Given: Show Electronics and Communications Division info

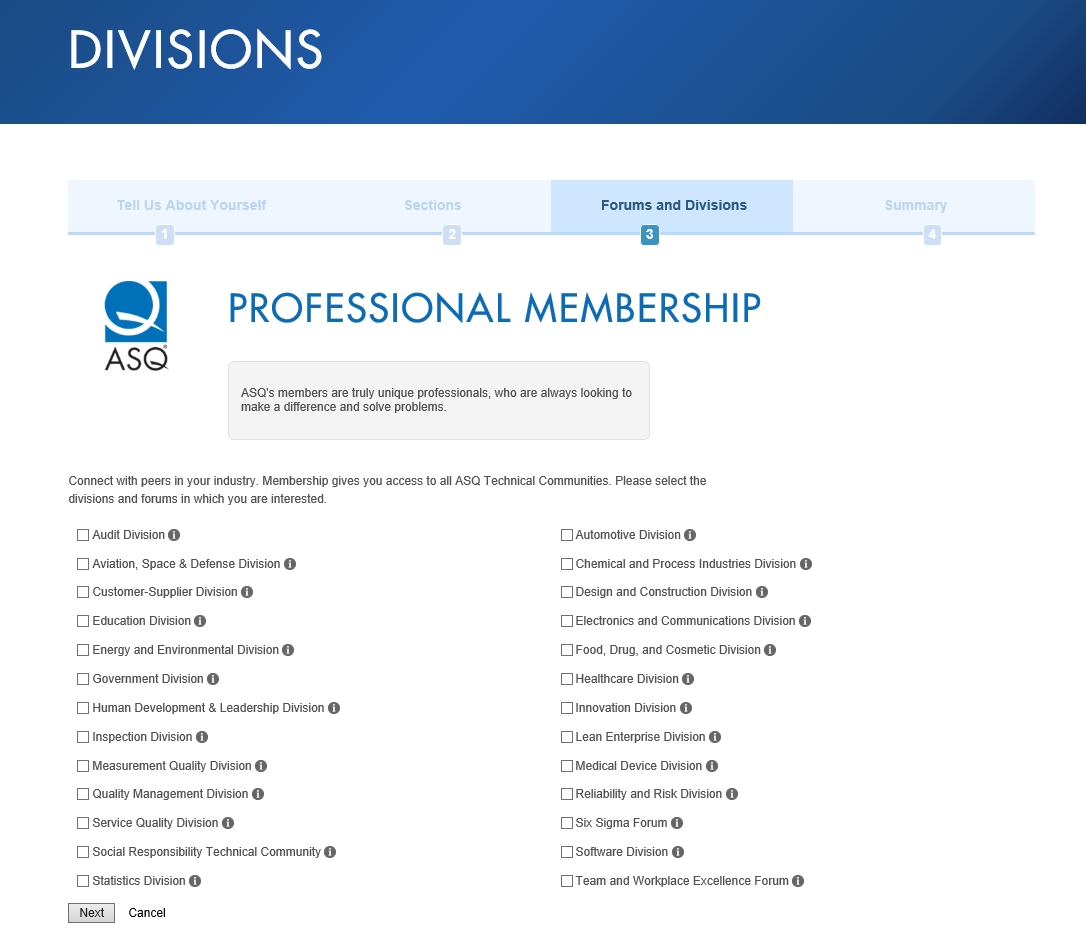Looking at the screenshot, I should (x=804, y=621).
